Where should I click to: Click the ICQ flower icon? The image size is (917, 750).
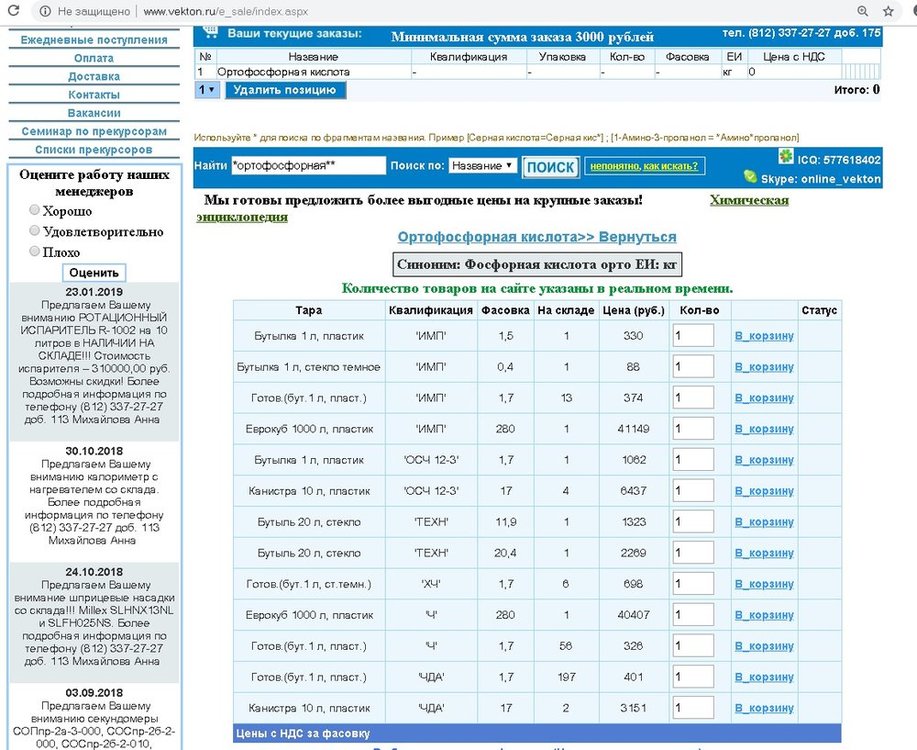[x=786, y=158]
